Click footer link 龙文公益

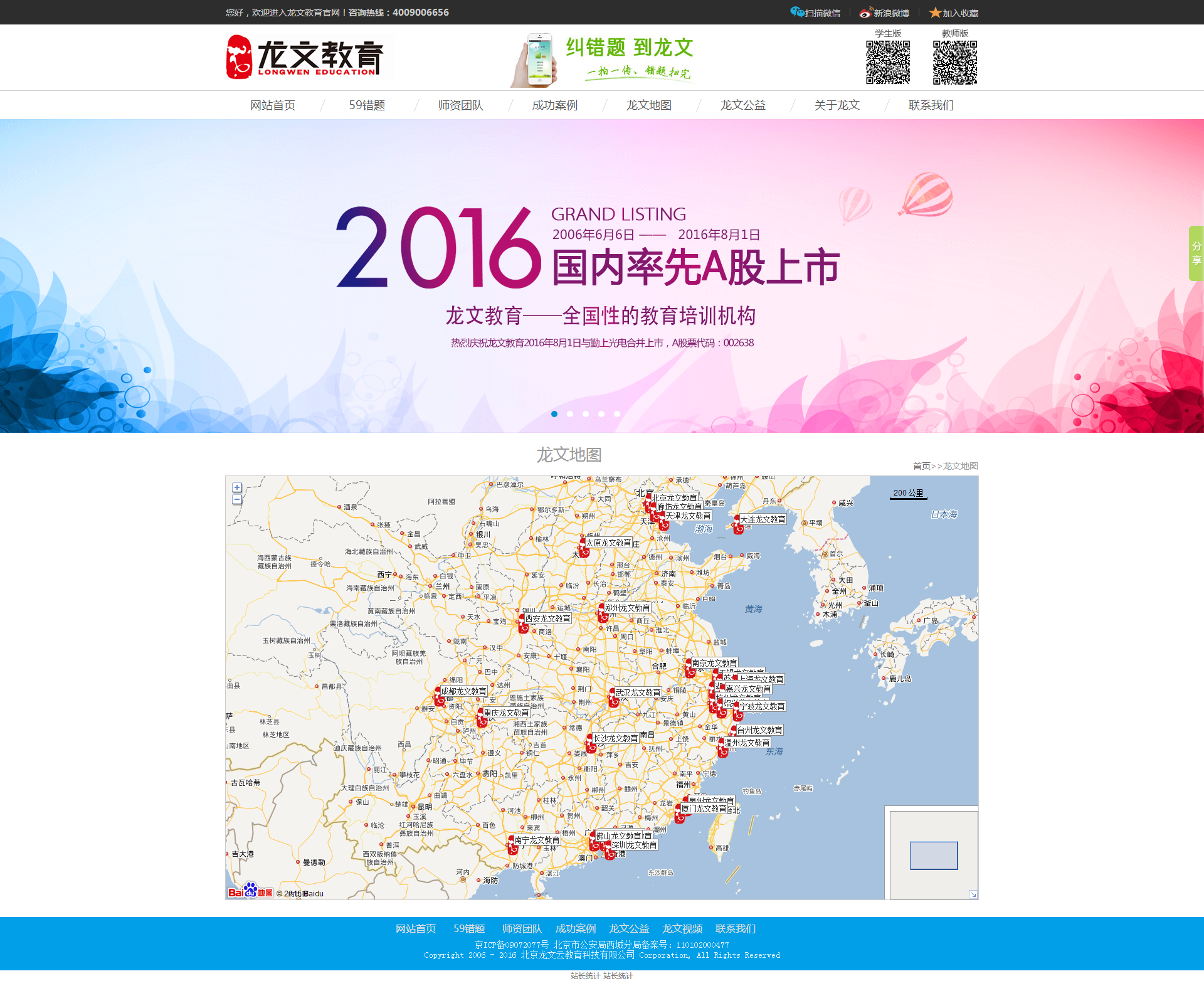pos(629,929)
